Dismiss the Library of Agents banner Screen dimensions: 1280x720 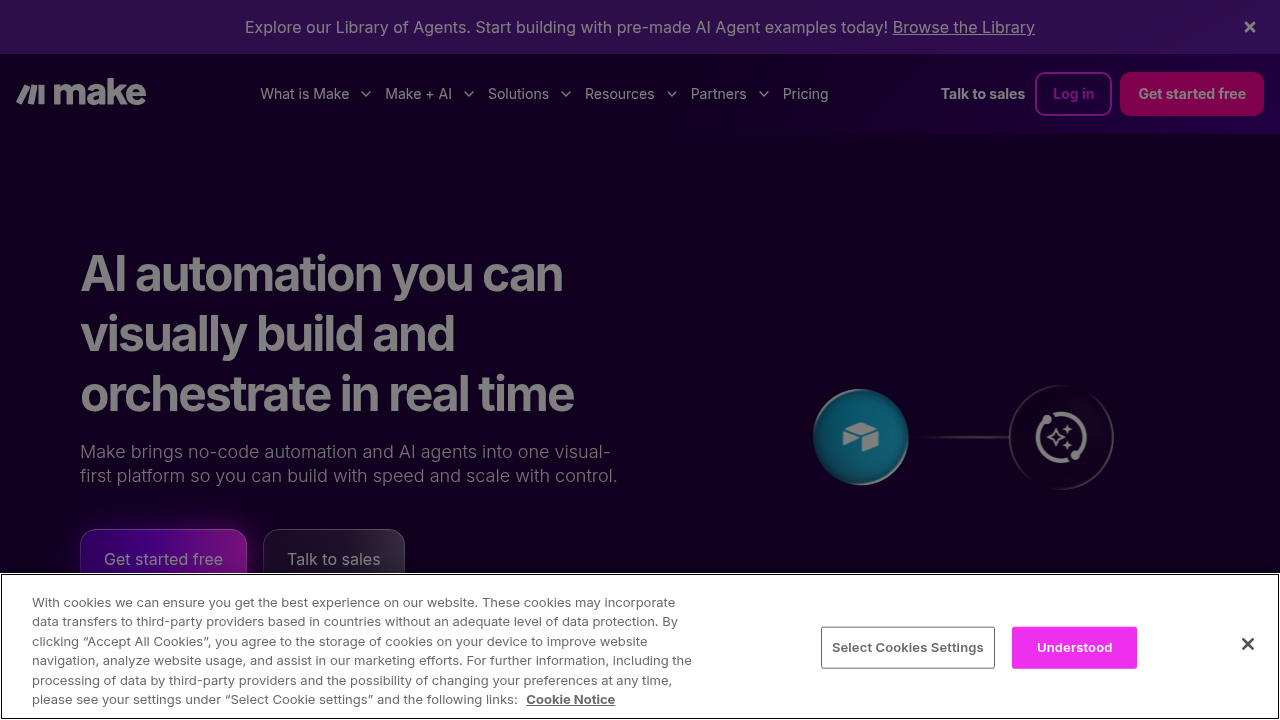[1249, 27]
